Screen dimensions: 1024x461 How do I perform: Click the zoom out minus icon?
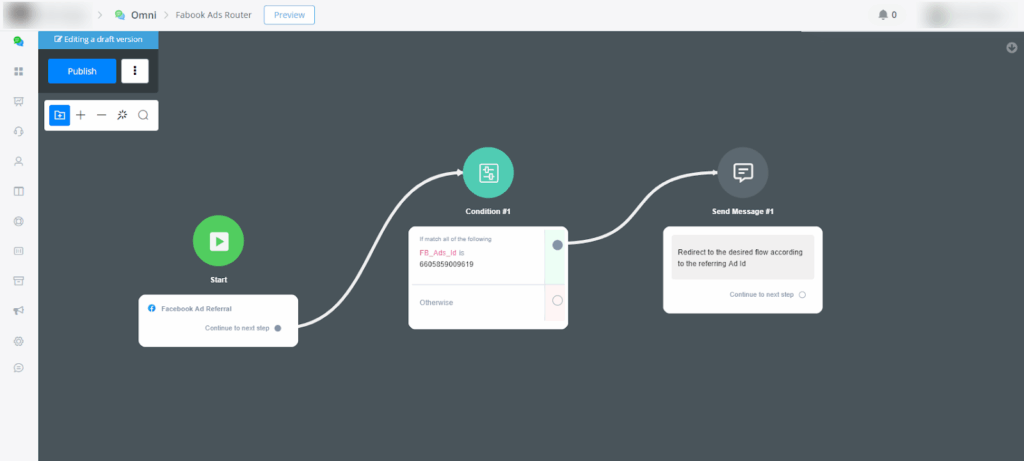[x=101, y=115]
